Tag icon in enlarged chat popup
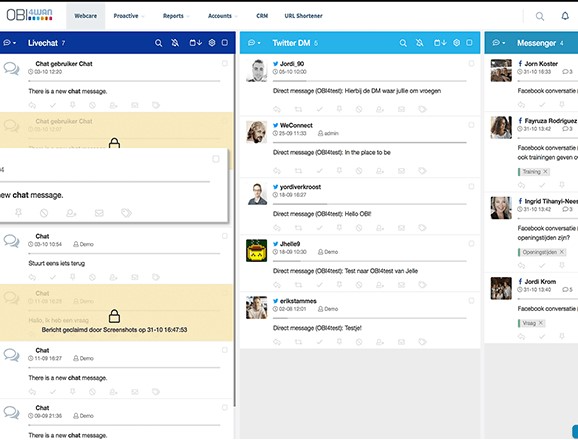The image size is (578, 440). coord(126,213)
